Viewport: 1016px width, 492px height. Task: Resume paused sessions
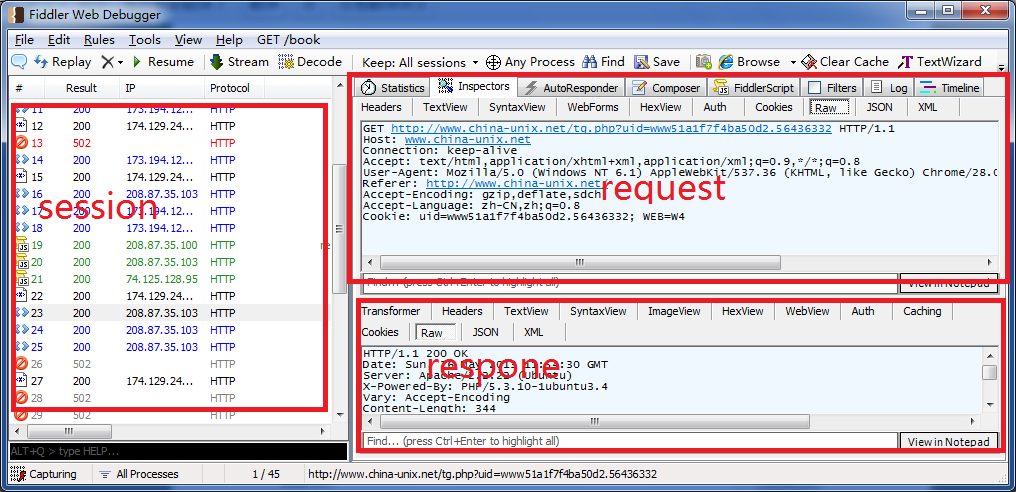pos(163,62)
